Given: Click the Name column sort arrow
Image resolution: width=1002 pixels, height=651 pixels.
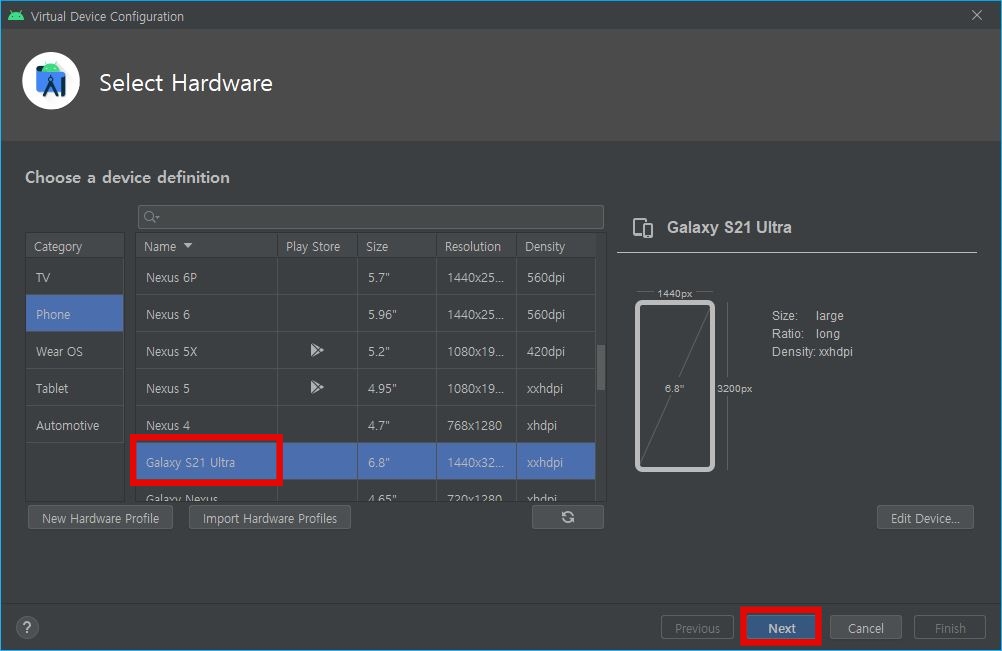Looking at the screenshot, I should click(x=188, y=246).
